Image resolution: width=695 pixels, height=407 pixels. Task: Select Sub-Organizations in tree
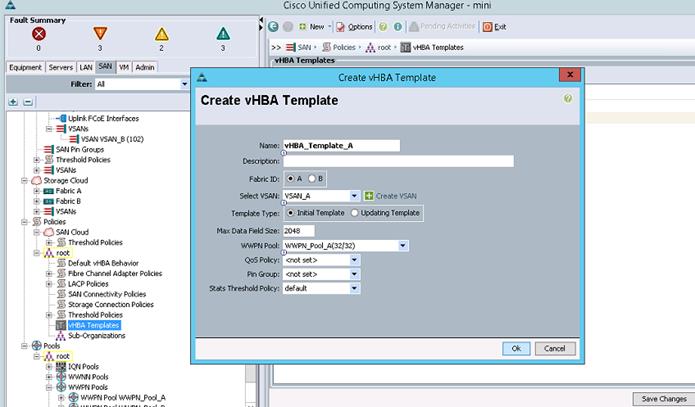click(x=96, y=336)
